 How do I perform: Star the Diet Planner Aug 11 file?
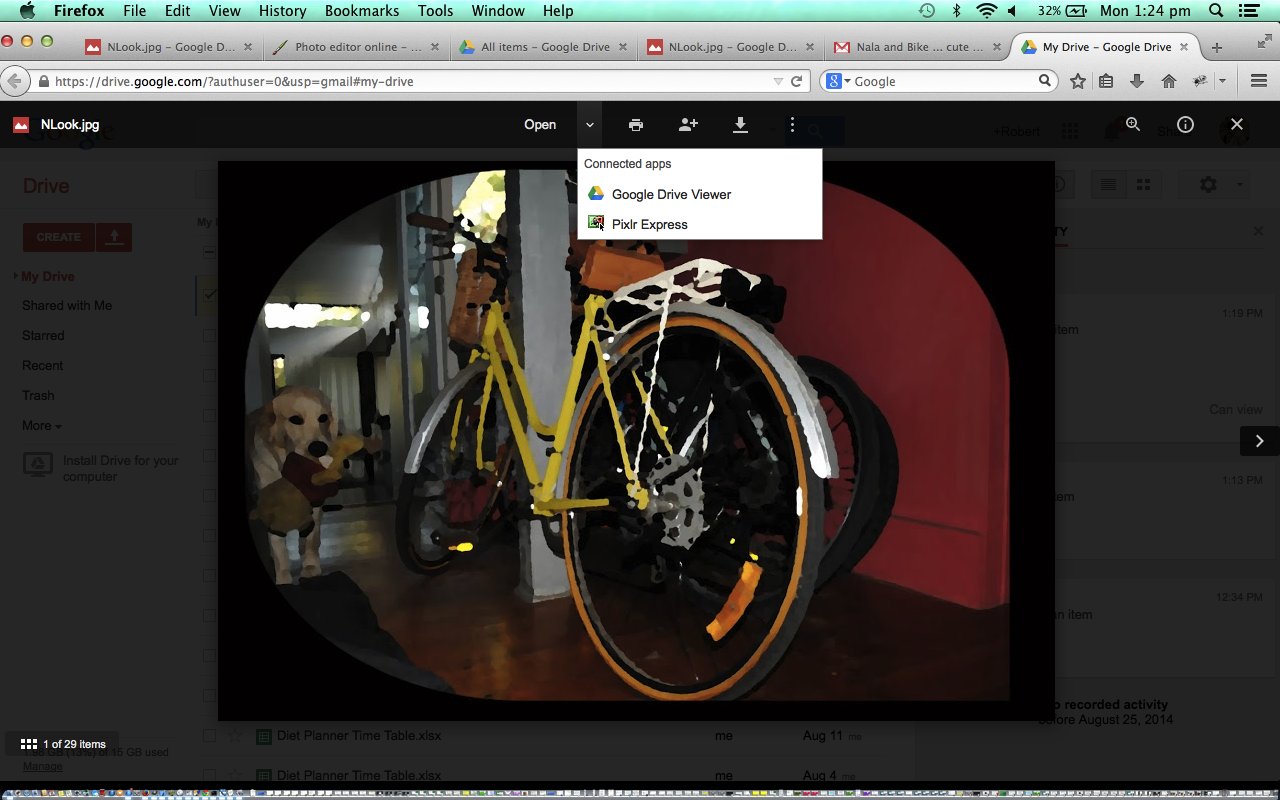point(235,736)
